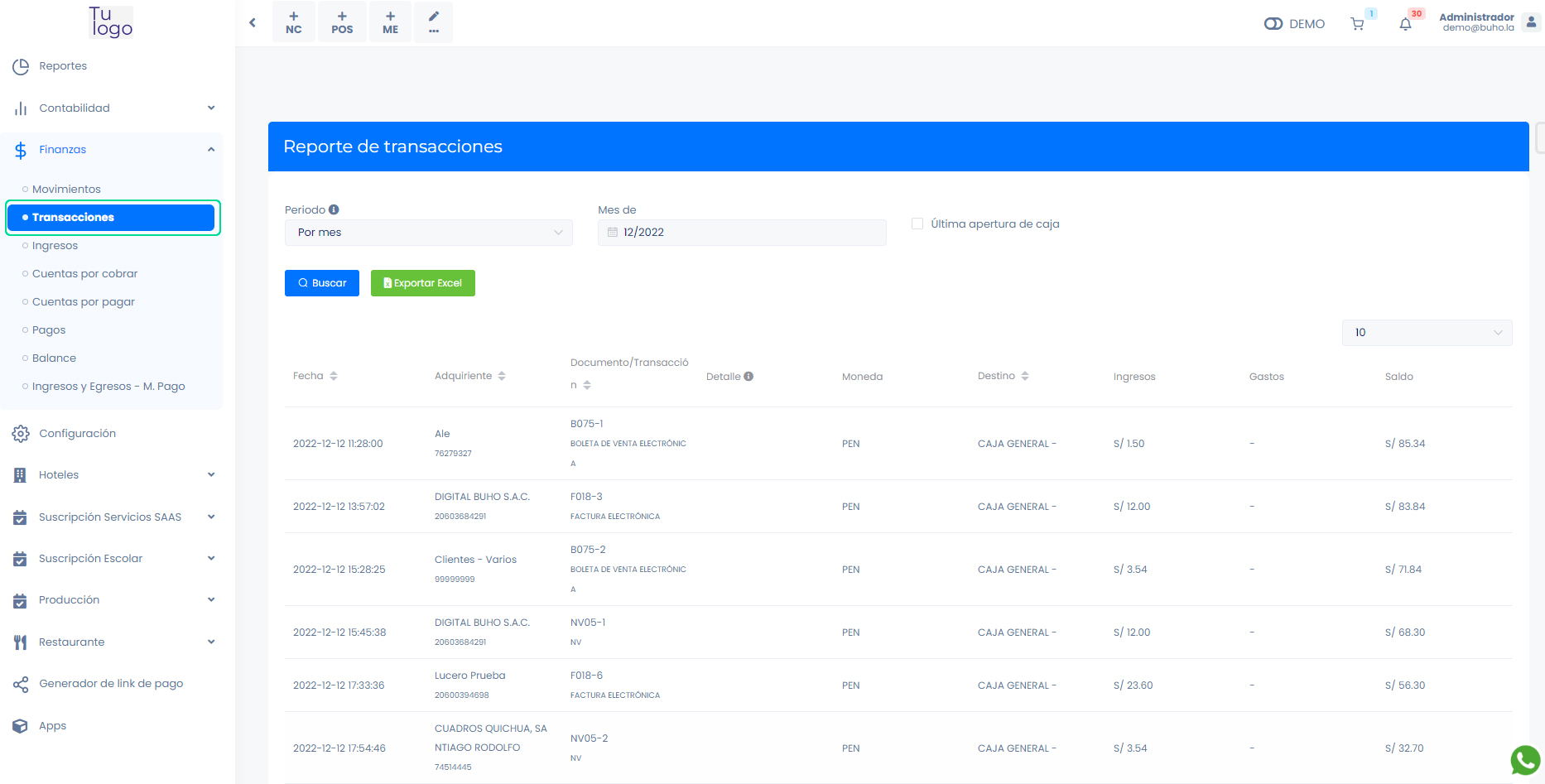Click the Buscar button
This screenshot has height=784, width=1545.
tap(322, 283)
